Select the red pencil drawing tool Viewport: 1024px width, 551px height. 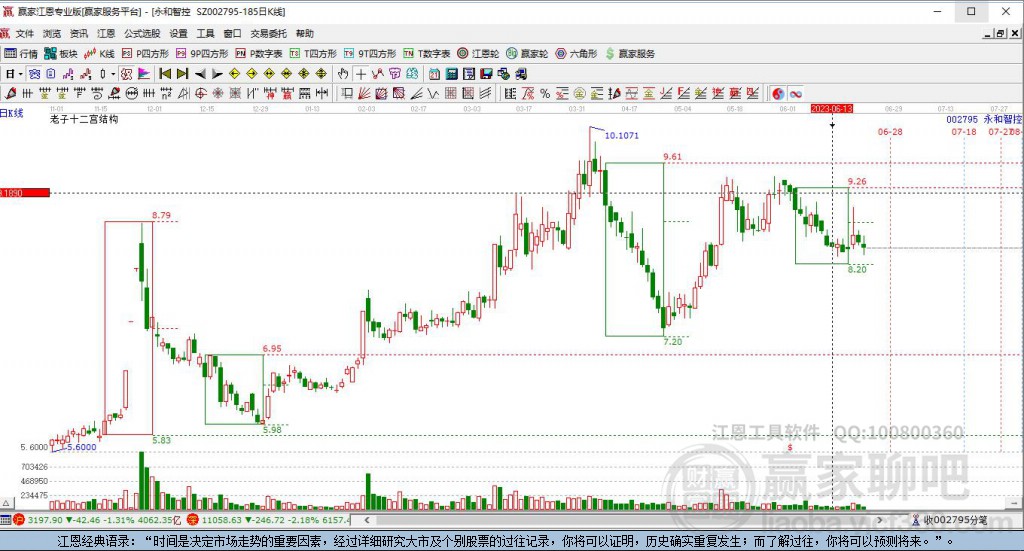(10, 93)
